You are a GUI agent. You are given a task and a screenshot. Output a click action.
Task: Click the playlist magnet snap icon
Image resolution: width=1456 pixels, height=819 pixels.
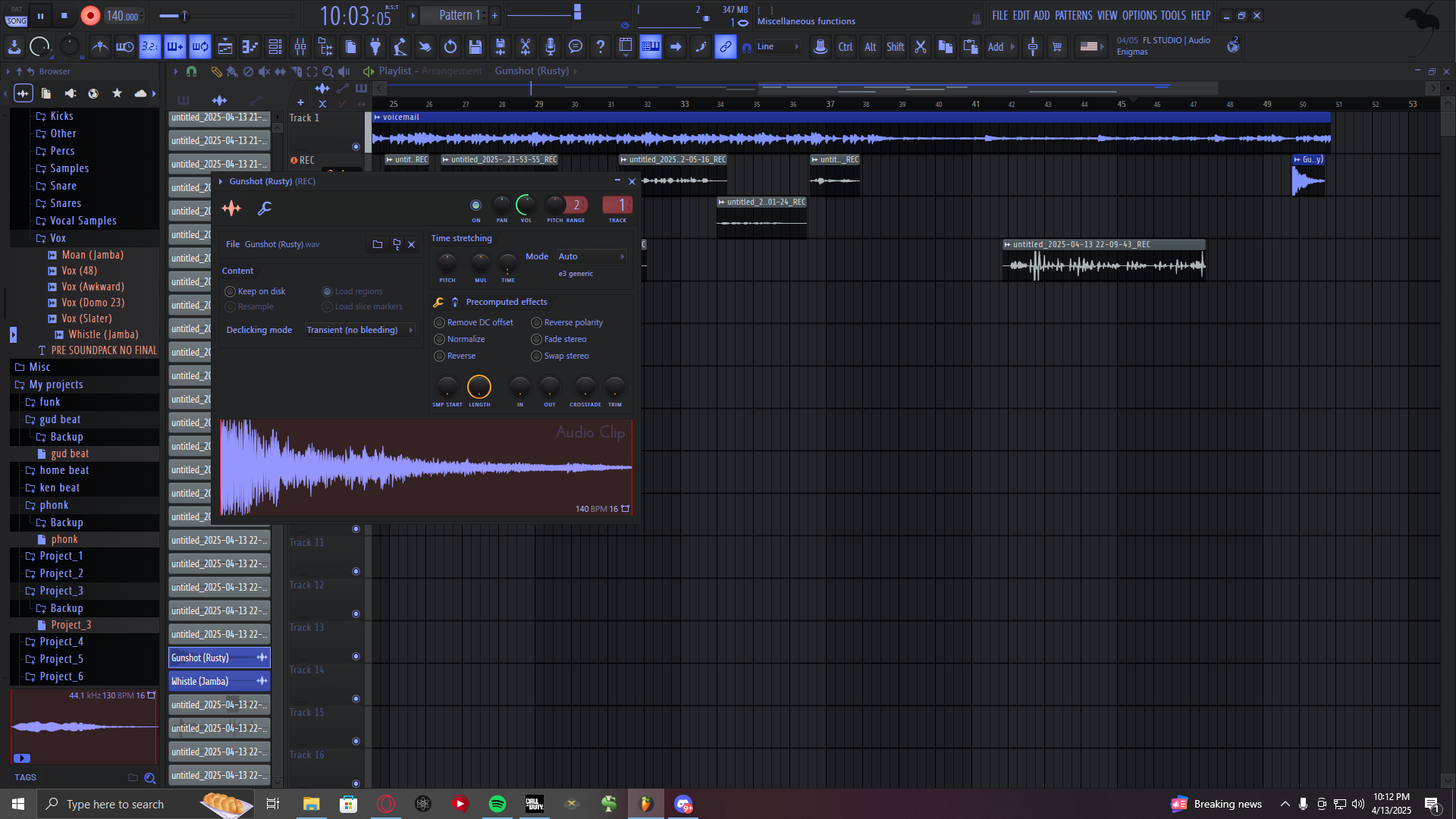point(192,71)
